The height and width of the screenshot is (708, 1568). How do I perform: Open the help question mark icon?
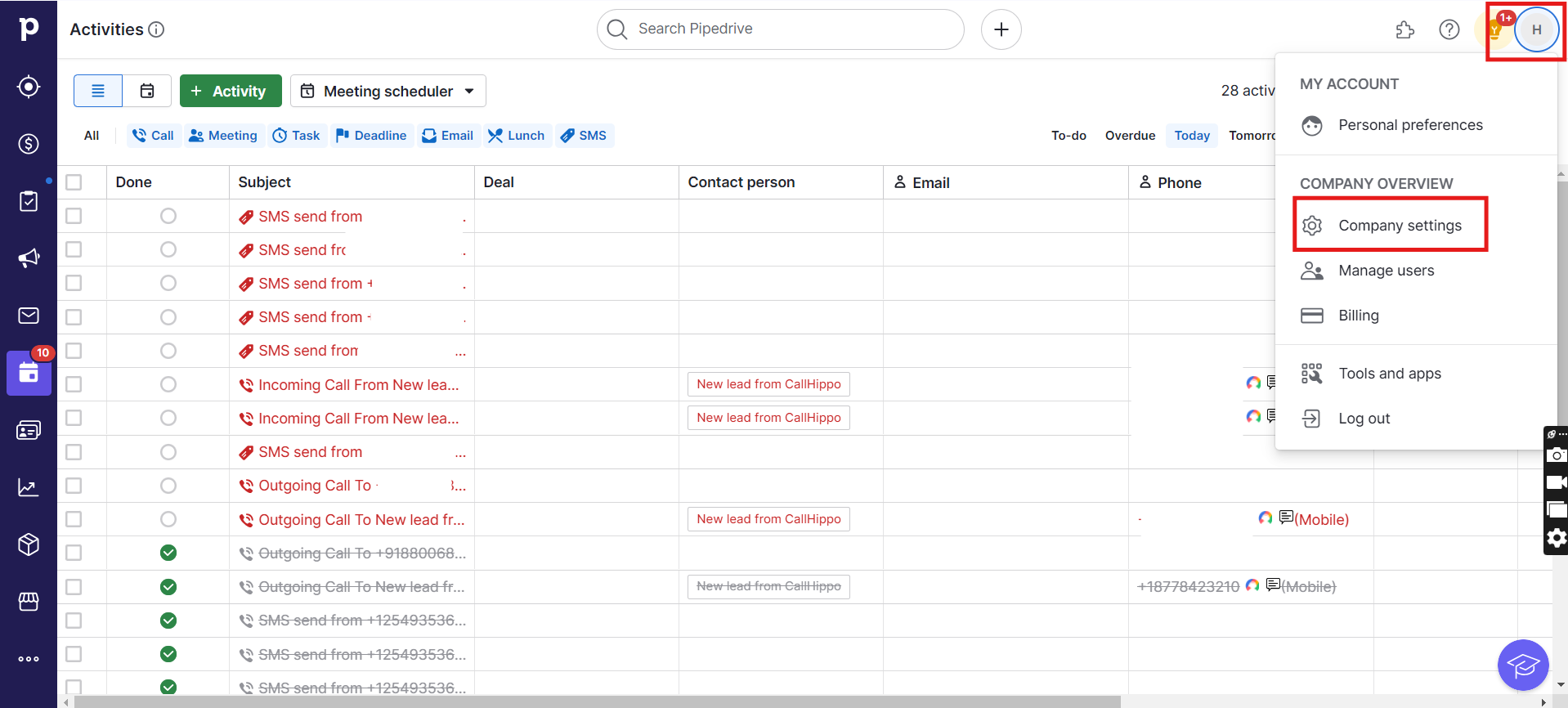tap(1449, 29)
